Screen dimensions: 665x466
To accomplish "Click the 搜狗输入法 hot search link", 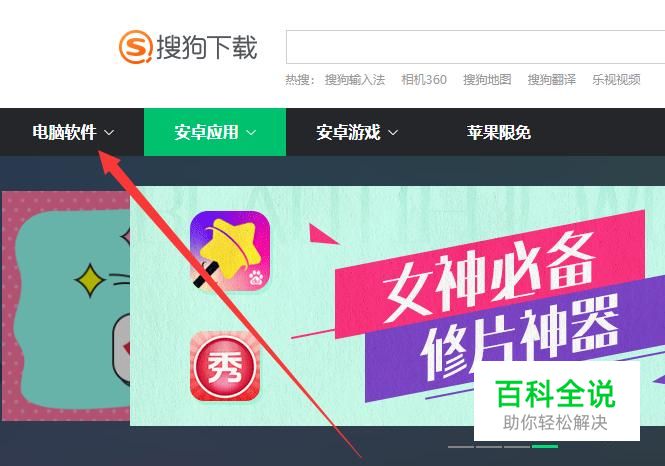I will coord(355,79).
